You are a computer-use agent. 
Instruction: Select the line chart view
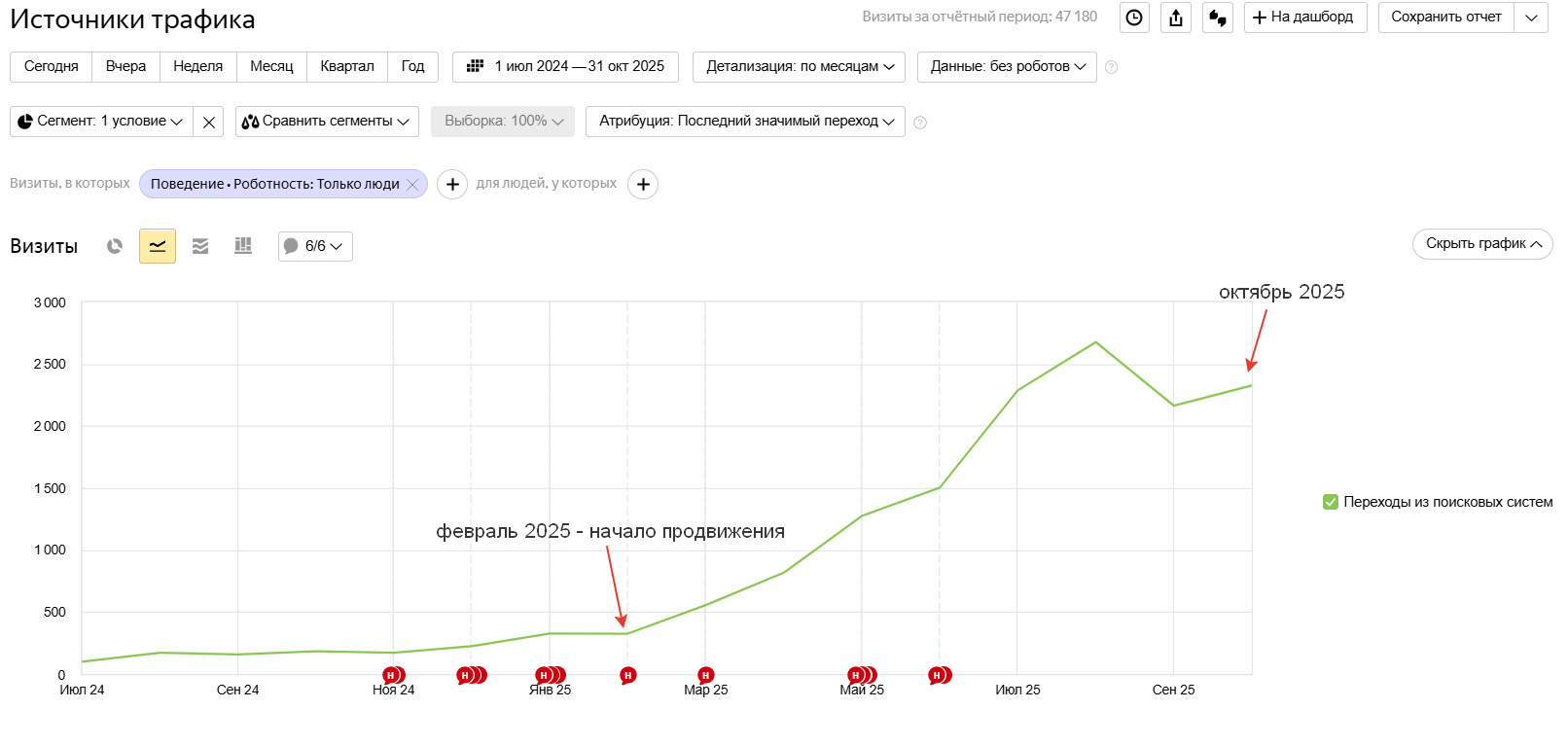coord(158,246)
